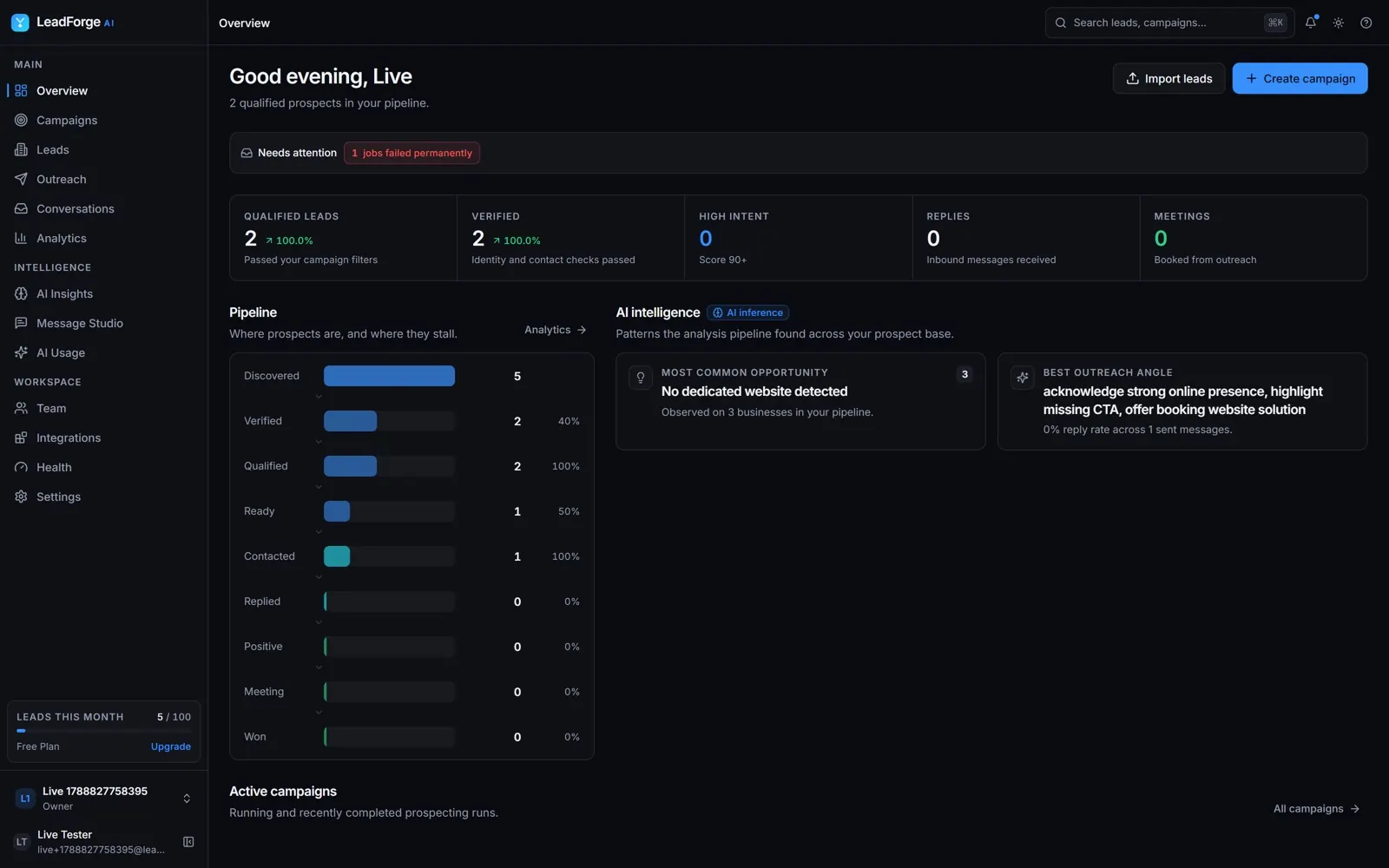Click the Won pipeline stage label
Screen dimensions: 1389x868
pos(255,737)
